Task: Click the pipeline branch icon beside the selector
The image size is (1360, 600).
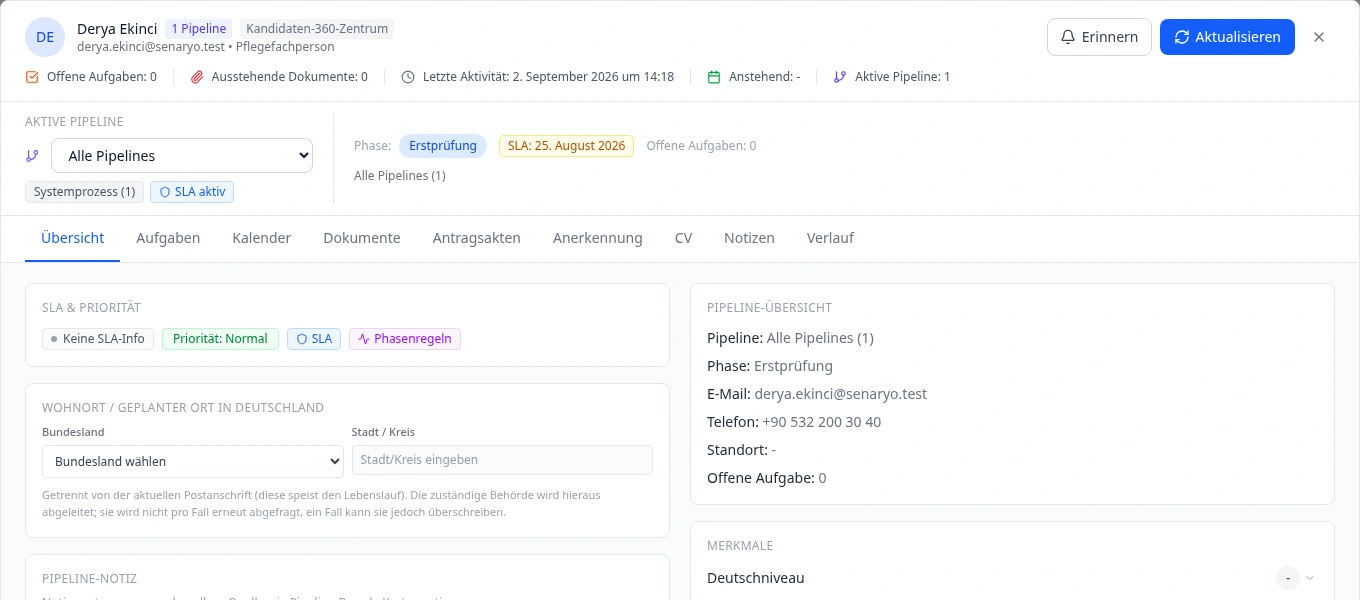Action: click(33, 156)
